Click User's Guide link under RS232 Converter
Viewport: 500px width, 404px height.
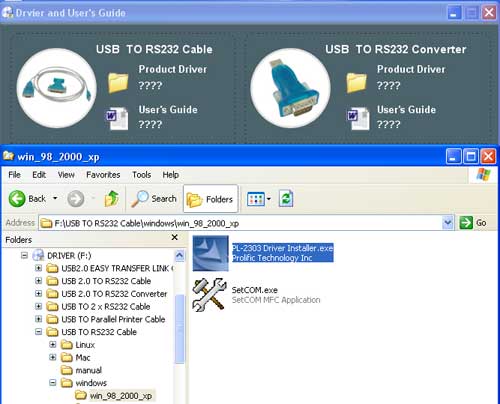point(406,110)
